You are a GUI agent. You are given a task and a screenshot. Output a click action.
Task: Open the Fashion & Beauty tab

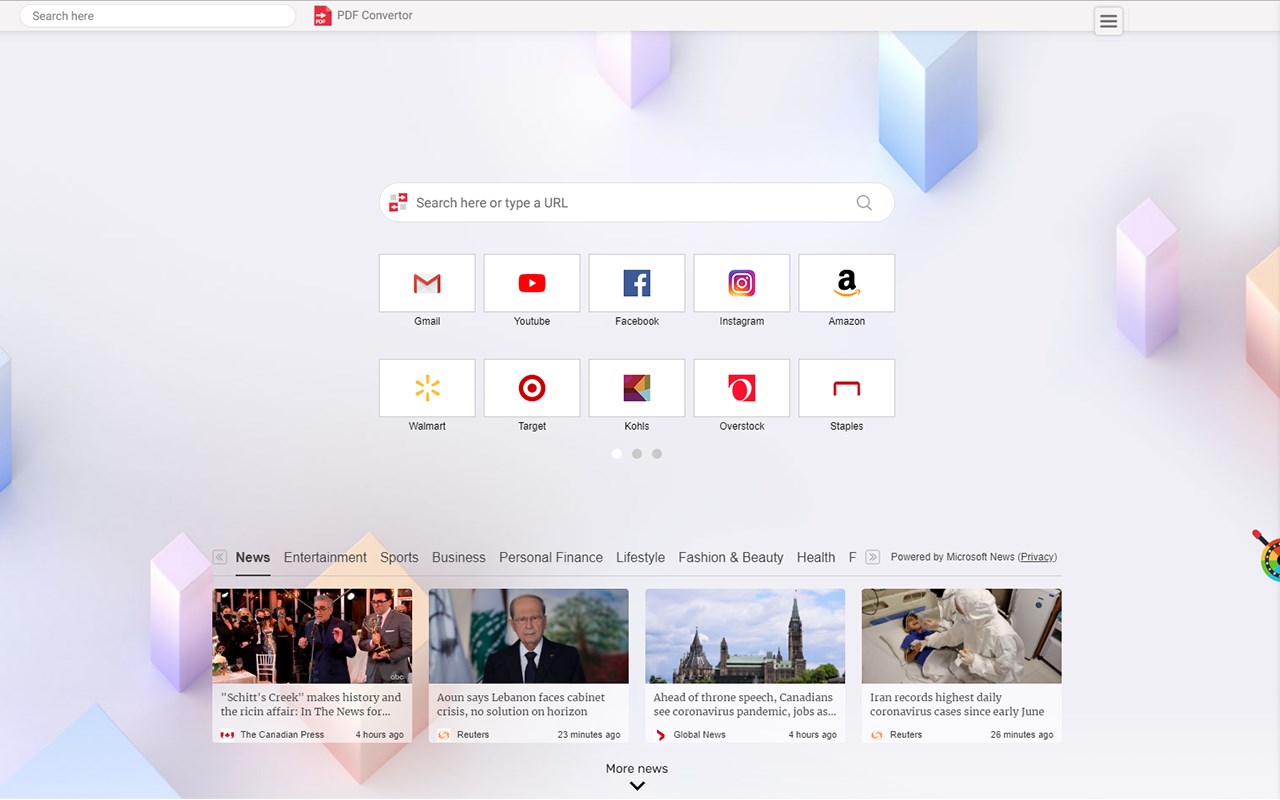[731, 557]
